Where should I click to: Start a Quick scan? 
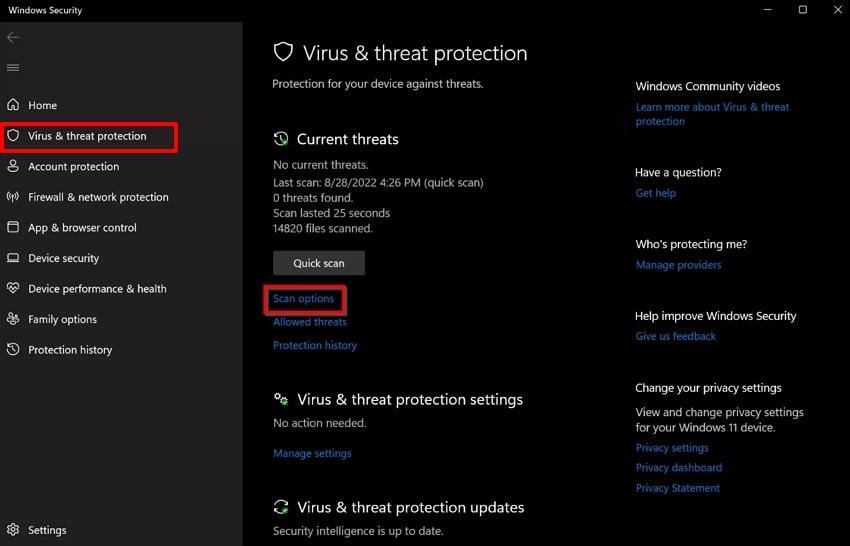click(318, 263)
